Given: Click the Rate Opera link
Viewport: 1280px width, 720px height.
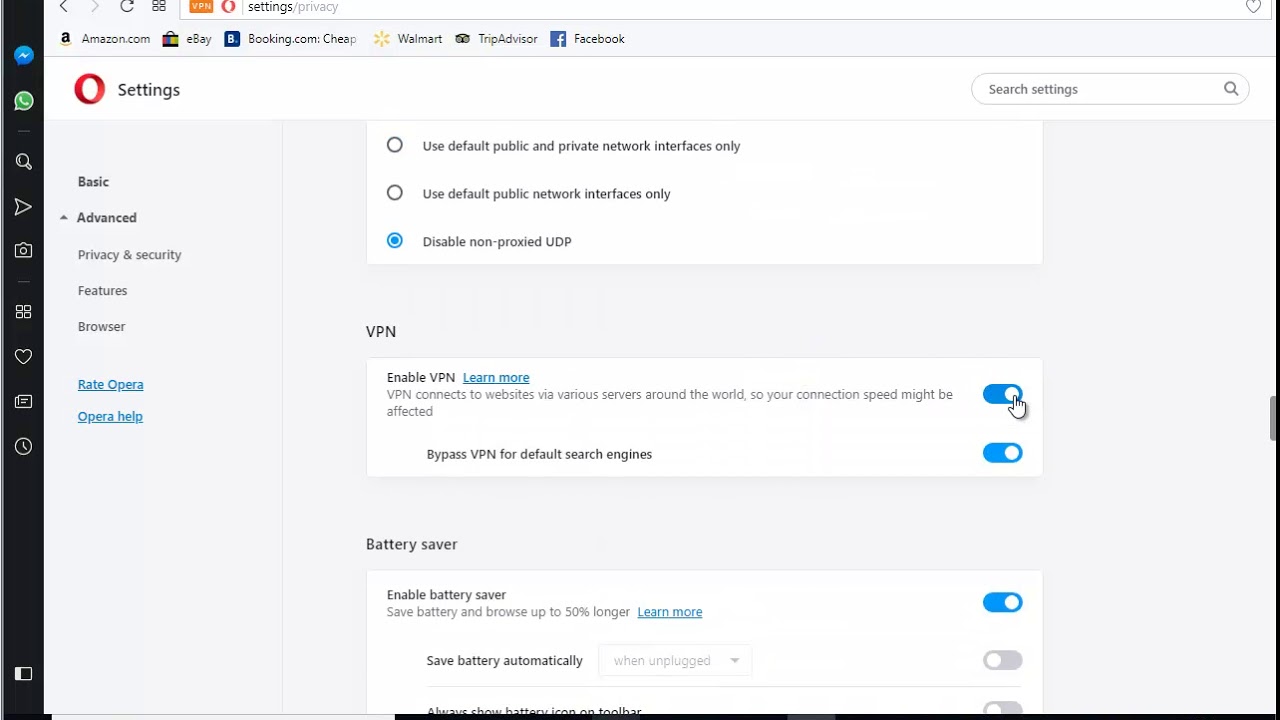Looking at the screenshot, I should click(110, 385).
